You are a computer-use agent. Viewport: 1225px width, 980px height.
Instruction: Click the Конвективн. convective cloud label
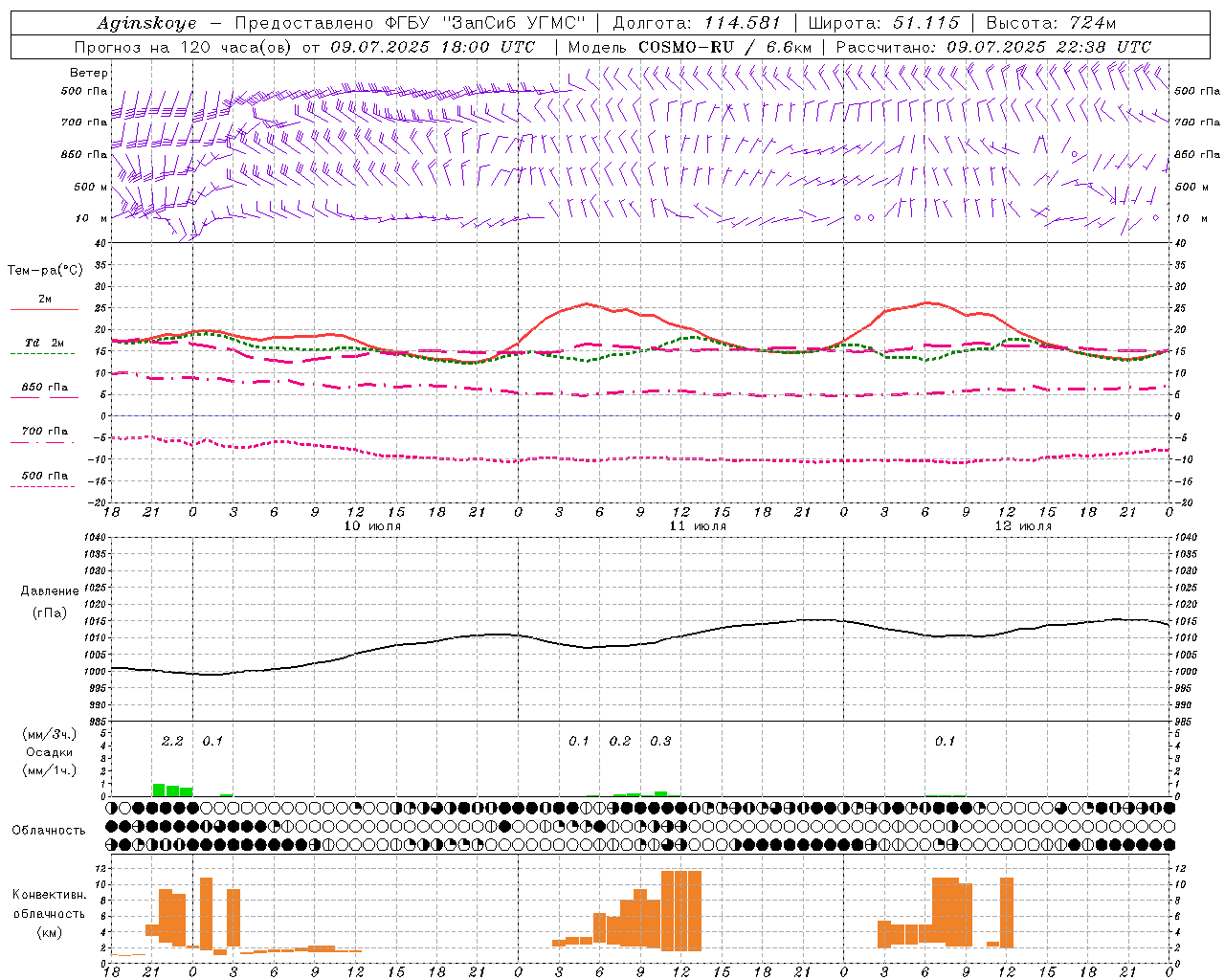point(50,895)
